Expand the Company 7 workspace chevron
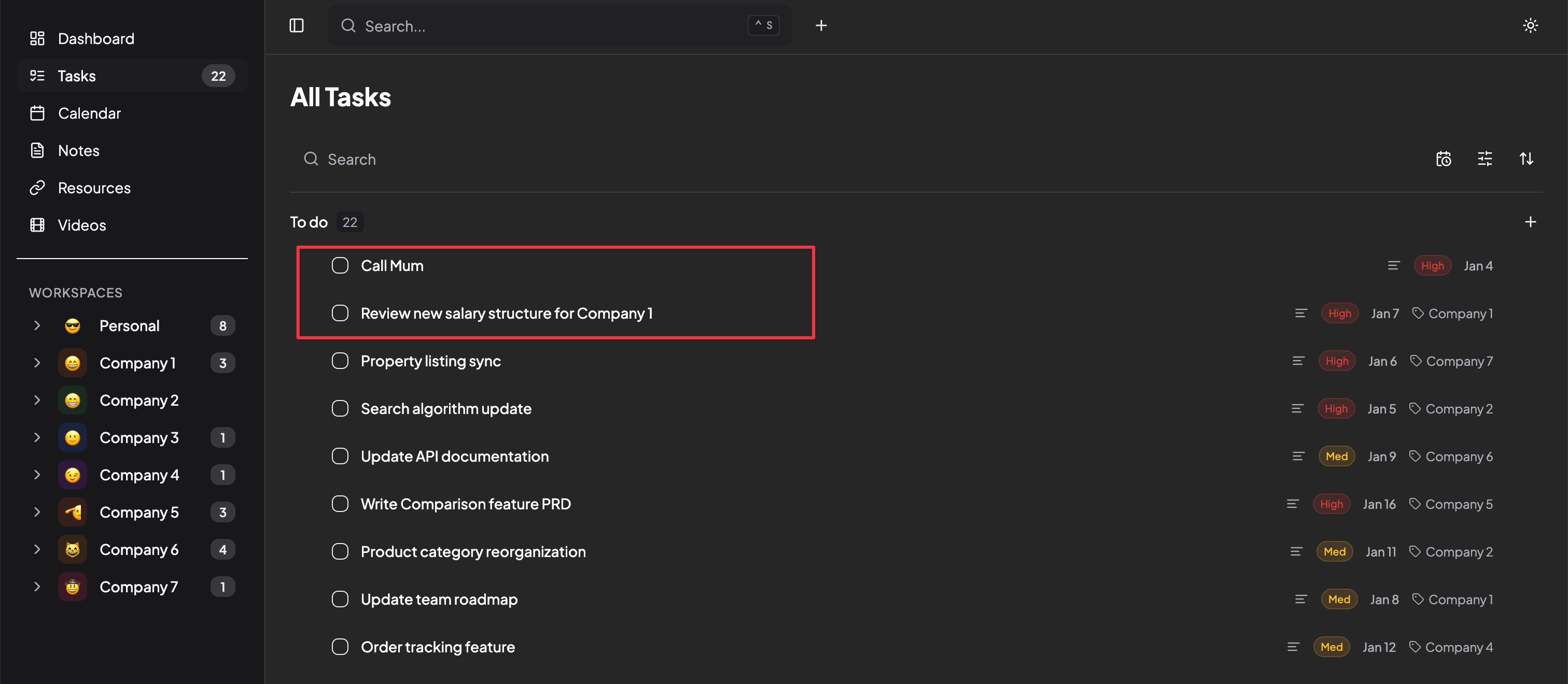The width and height of the screenshot is (1568, 684). coord(37,587)
